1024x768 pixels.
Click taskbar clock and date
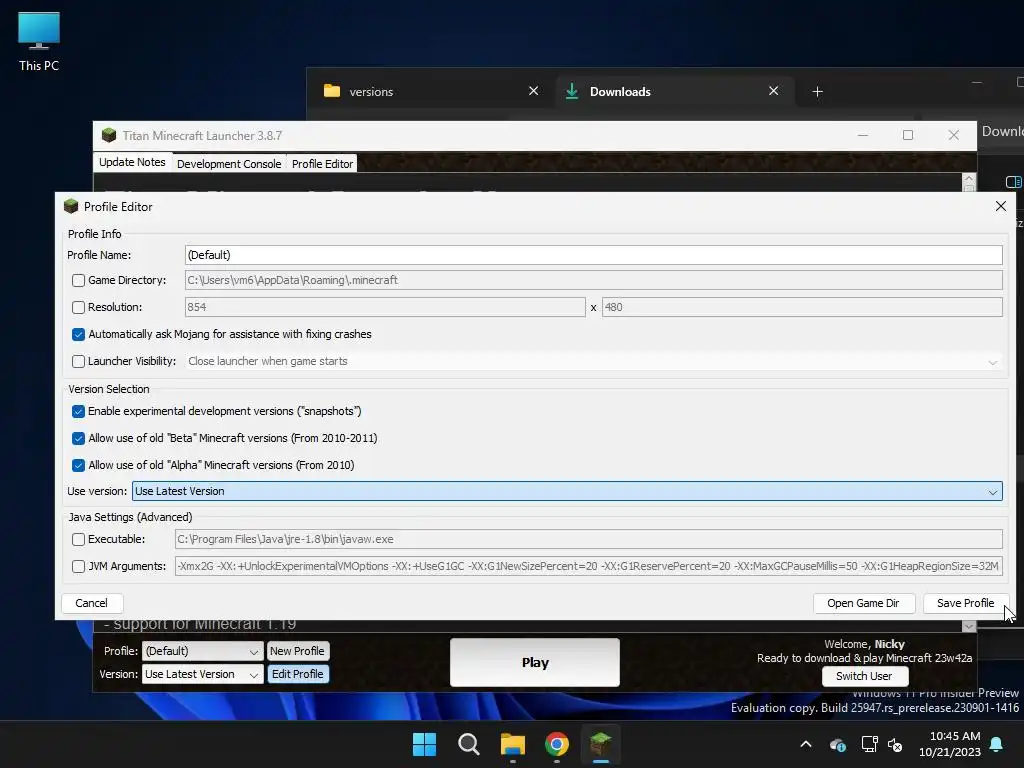tap(950, 744)
